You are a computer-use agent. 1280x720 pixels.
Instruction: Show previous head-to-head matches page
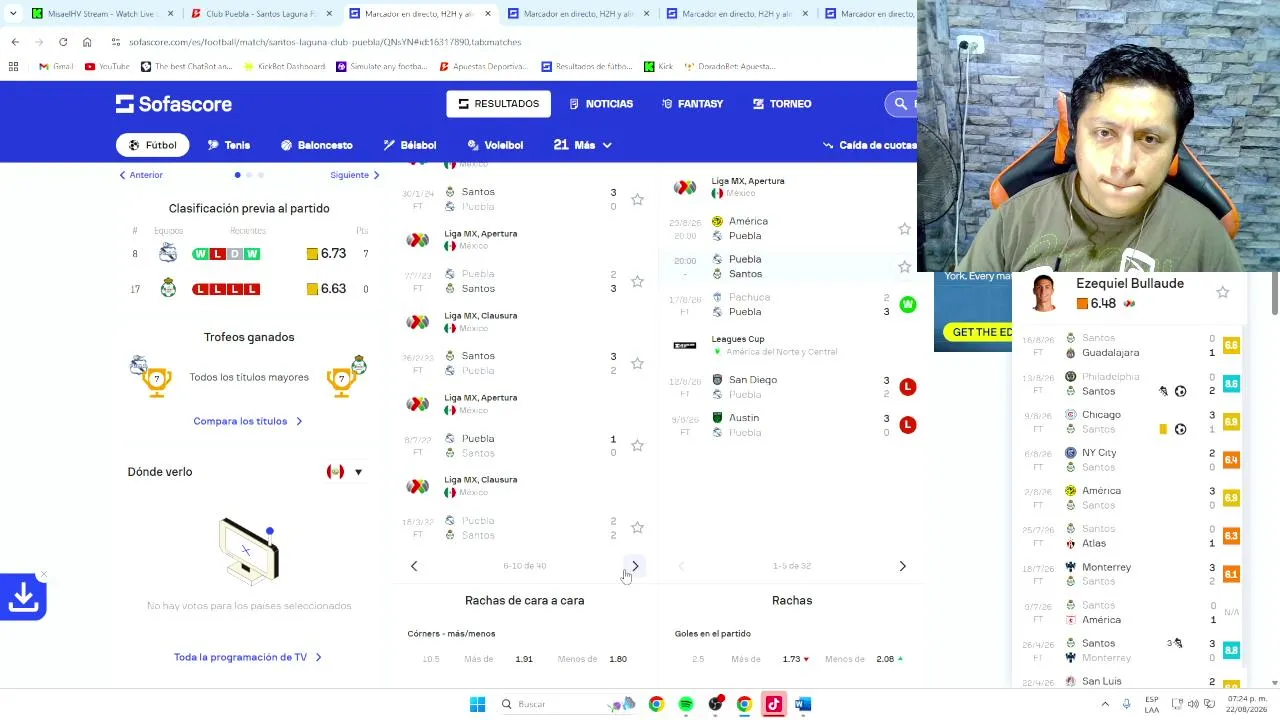point(414,566)
